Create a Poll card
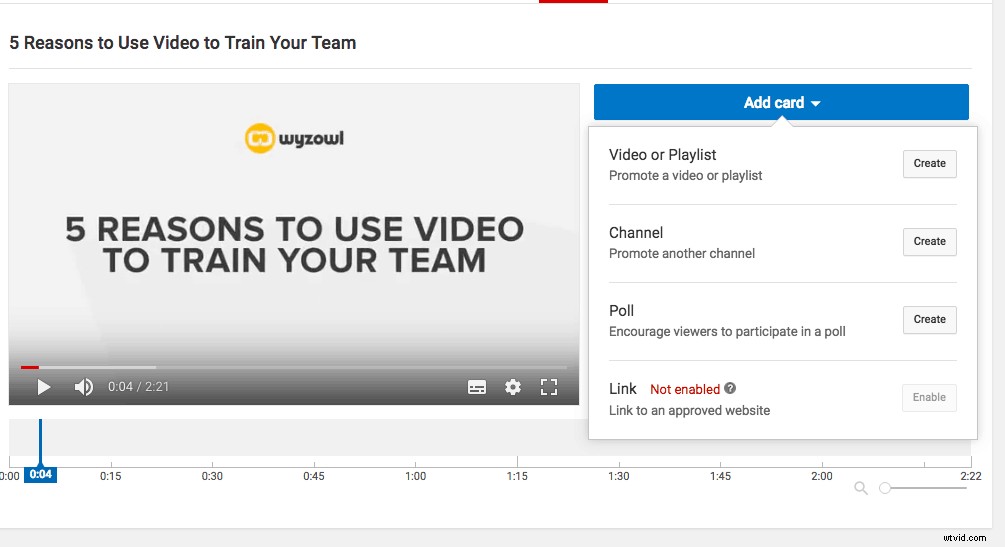The width and height of the screenshot is (1005, 547). [x=929, y=320]
